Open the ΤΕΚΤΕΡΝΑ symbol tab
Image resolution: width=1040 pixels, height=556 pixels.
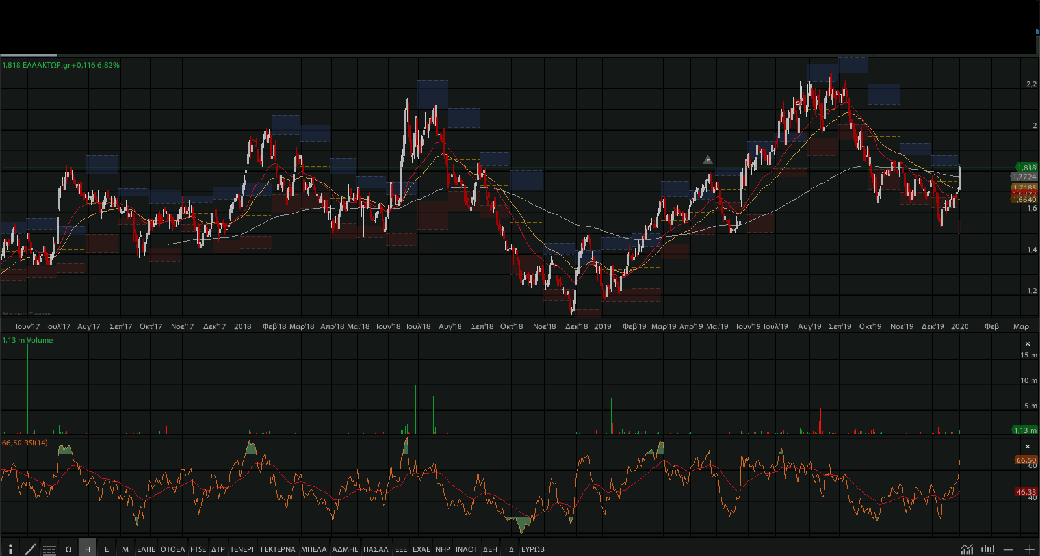277,549
